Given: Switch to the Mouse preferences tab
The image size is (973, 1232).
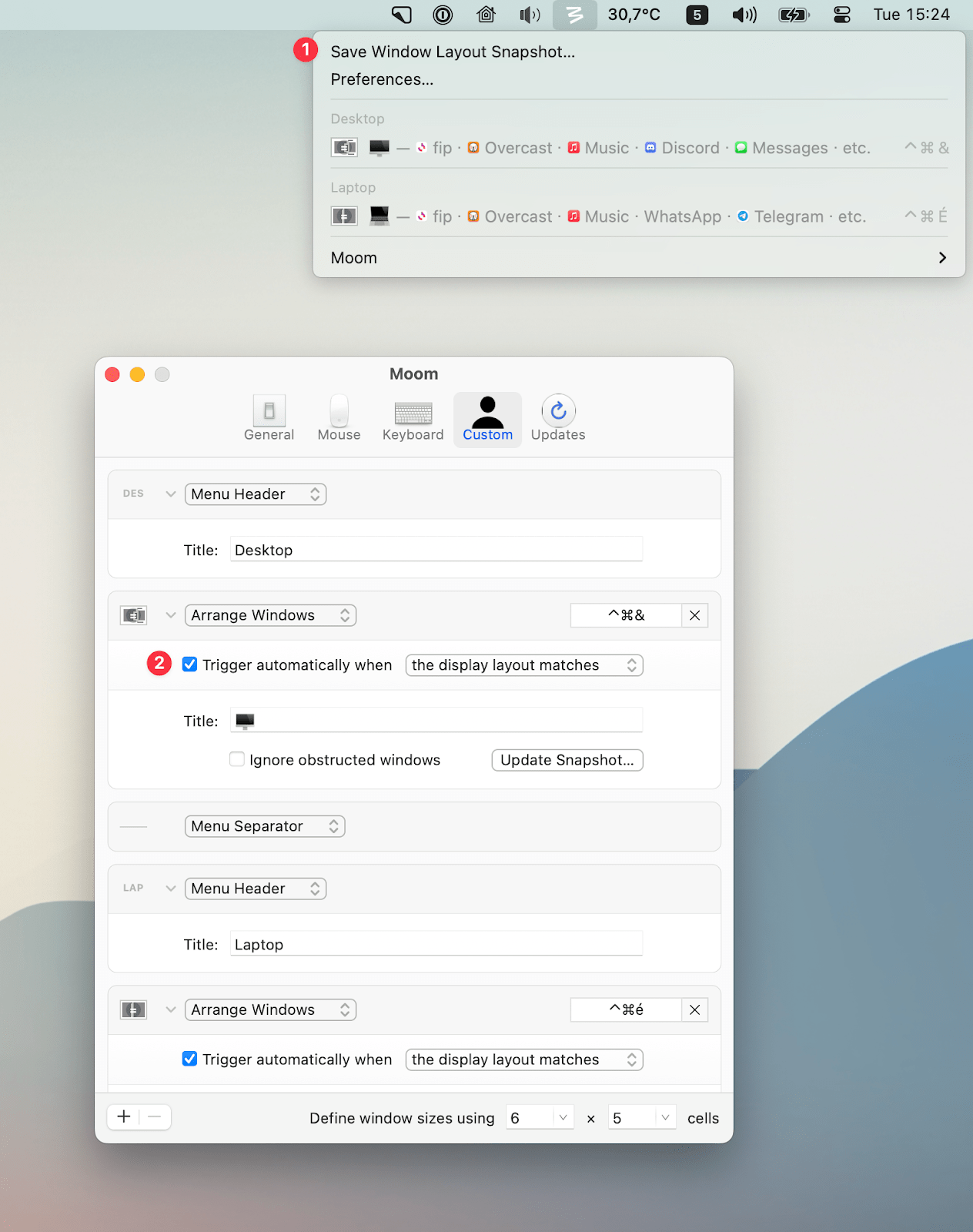Looking at the screenshot, I should click(x=339, y=418).
